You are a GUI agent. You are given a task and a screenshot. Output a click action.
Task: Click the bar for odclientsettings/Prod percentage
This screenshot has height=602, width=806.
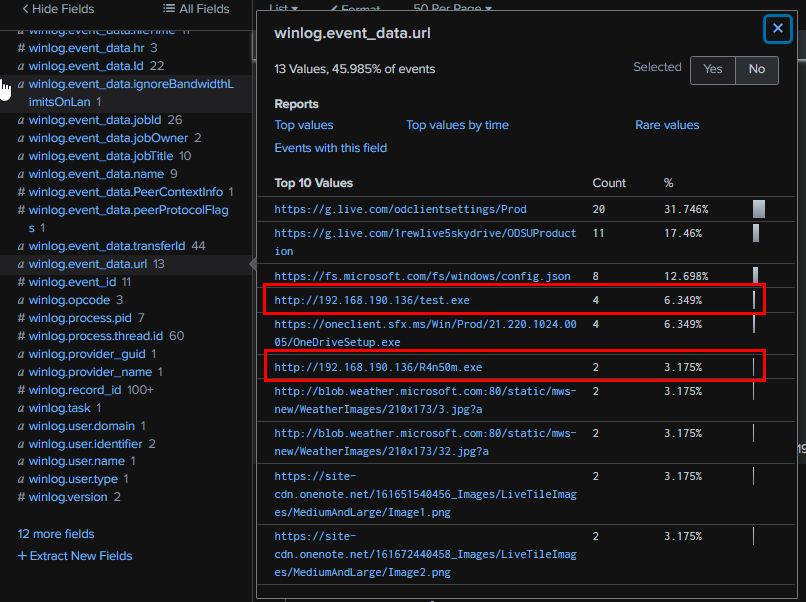coord(758,209)
